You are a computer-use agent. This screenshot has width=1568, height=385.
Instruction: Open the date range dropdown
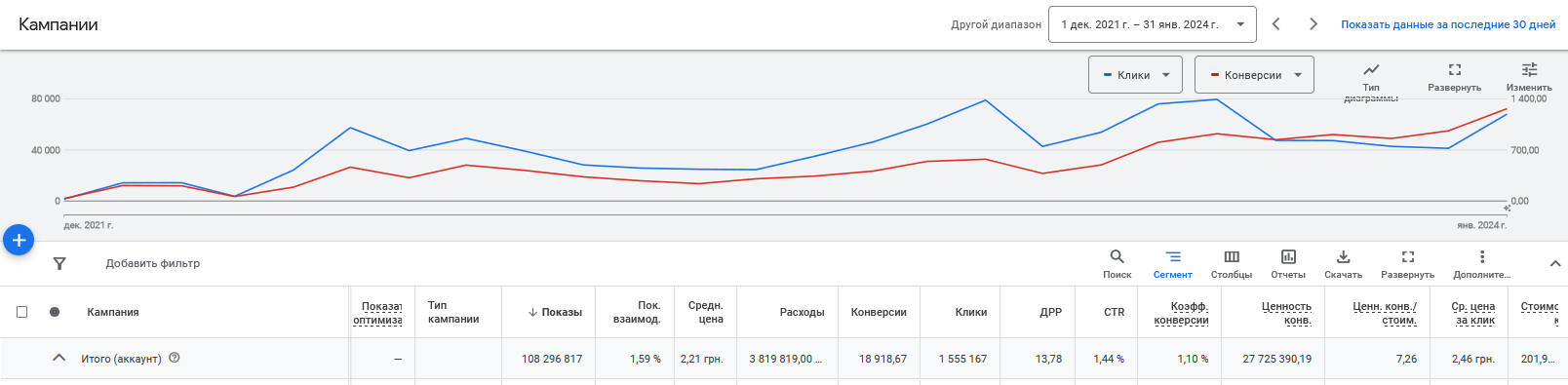click(1152, 24)
